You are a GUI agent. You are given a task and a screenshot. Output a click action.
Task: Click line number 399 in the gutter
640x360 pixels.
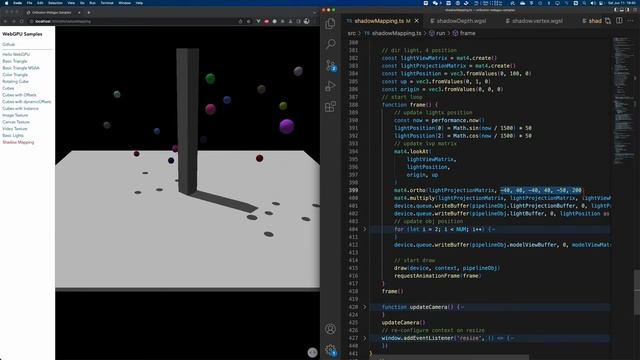point(353,190)
